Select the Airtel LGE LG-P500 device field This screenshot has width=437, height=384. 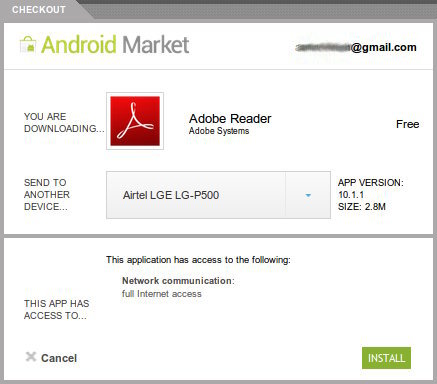coord(218,195)
